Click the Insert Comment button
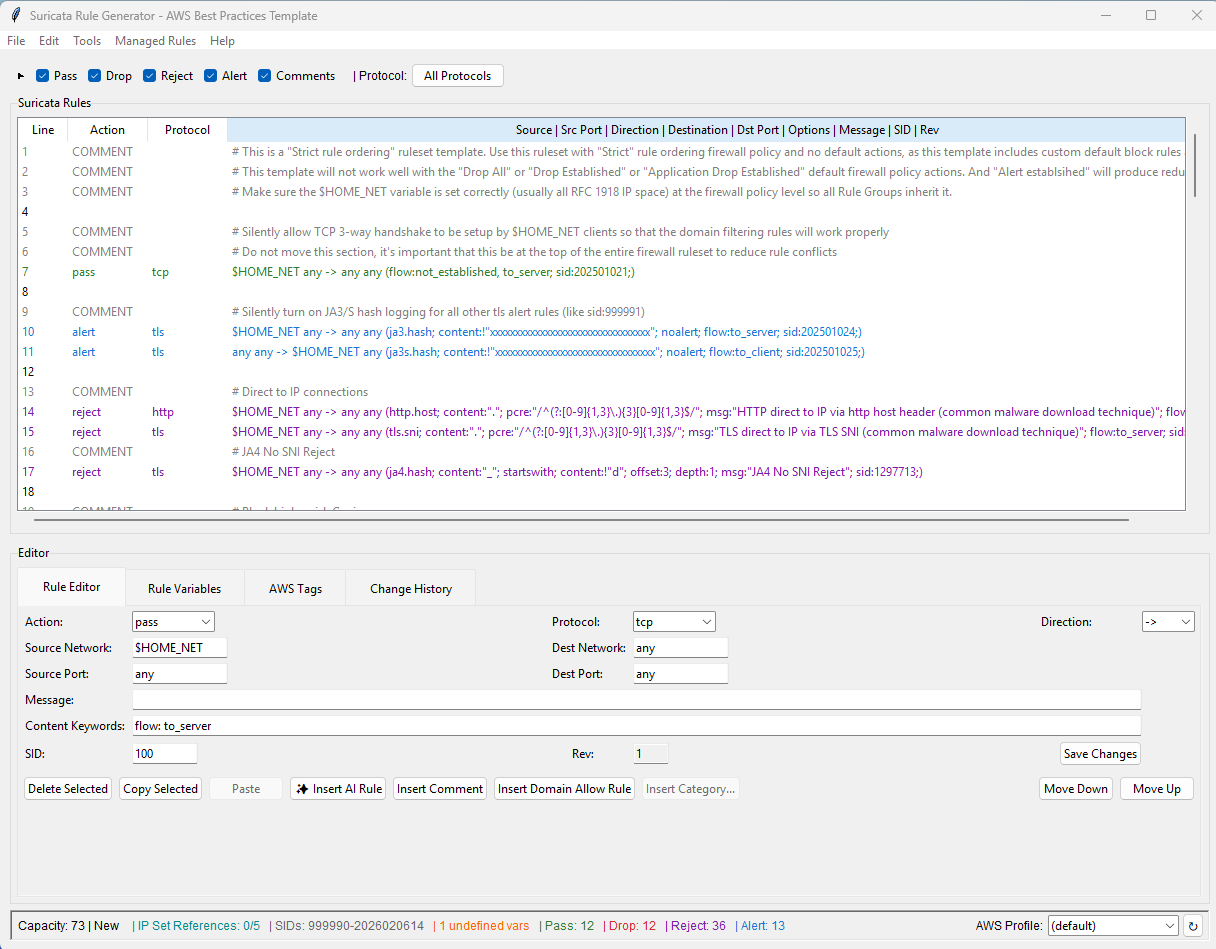Viewport: 1216px width, 949px height. tap(440, 789)
